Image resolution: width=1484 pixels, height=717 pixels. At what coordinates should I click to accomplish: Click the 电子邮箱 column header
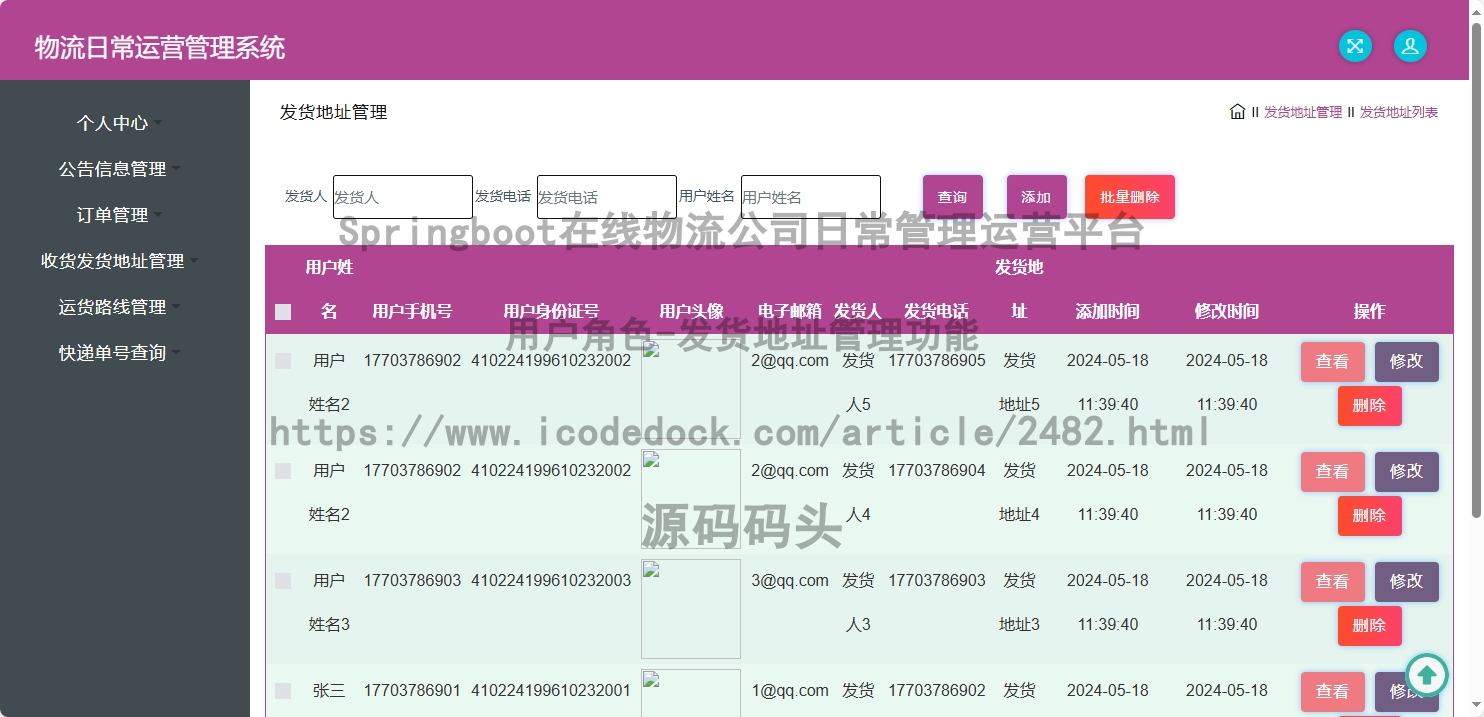coord(790,311)
